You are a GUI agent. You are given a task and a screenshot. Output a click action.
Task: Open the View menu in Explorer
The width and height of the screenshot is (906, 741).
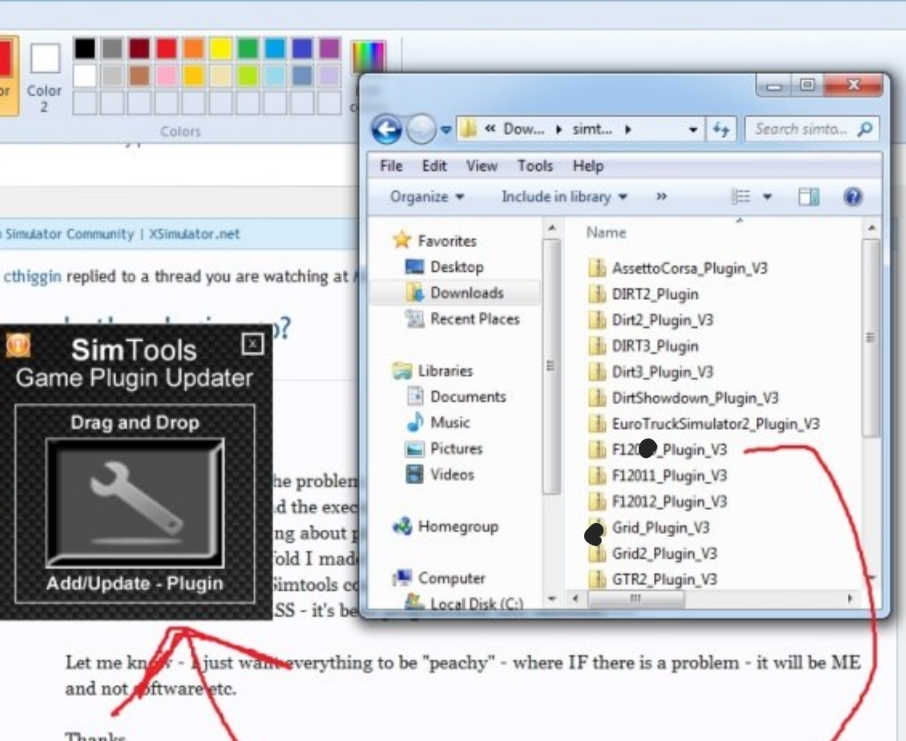(481, 166)
